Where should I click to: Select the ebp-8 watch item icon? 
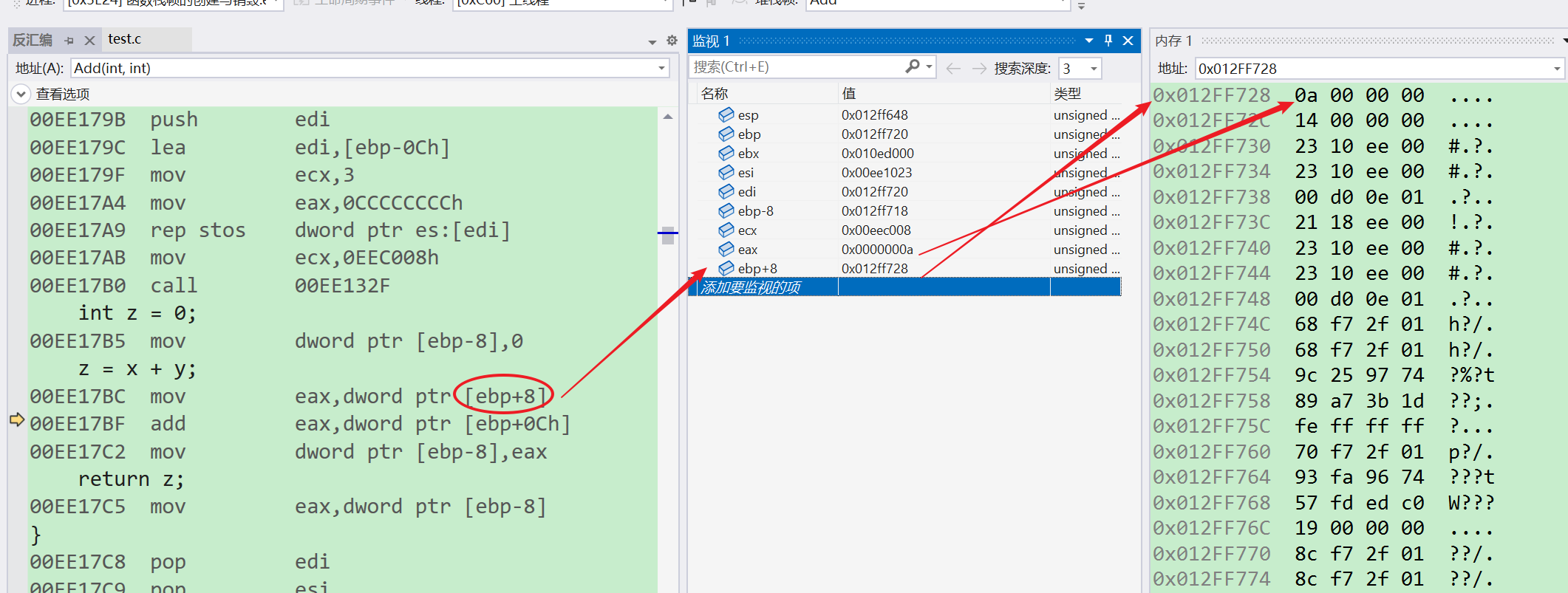pos(726,210)
